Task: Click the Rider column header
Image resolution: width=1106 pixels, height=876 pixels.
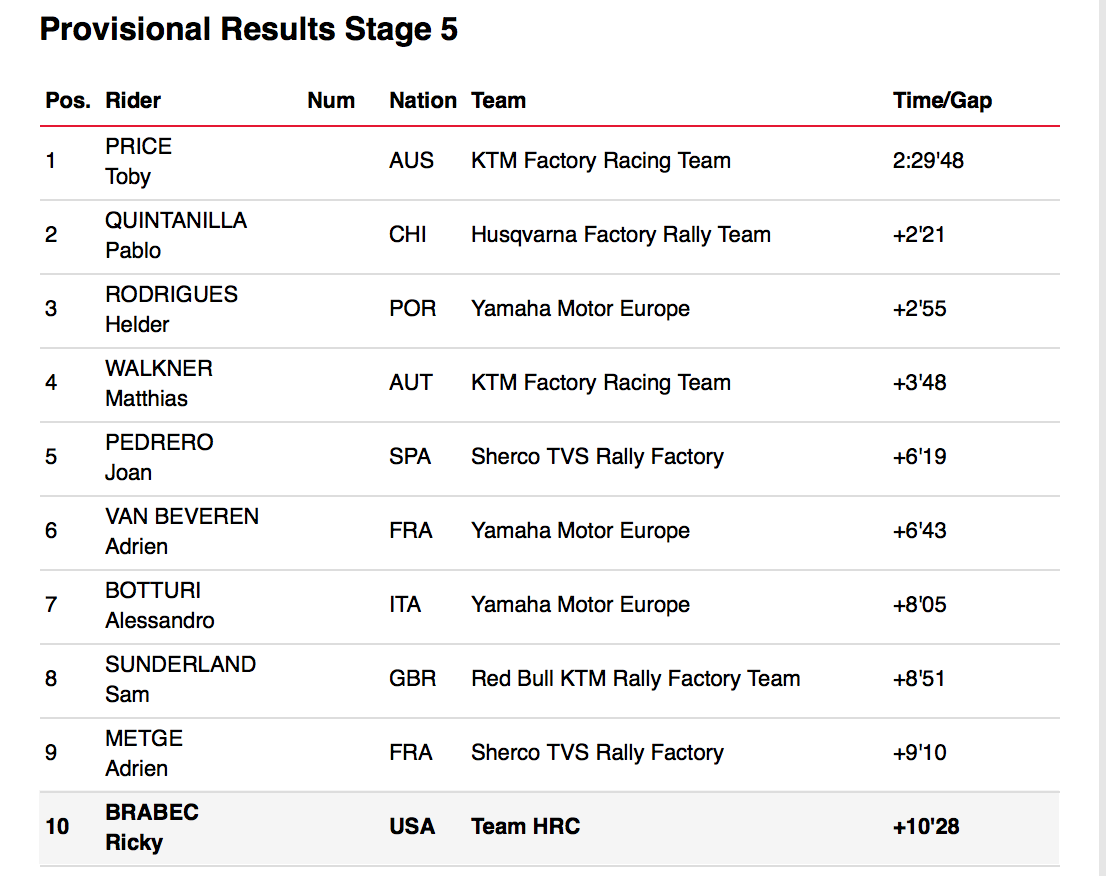Action: [x=133, y=101]
